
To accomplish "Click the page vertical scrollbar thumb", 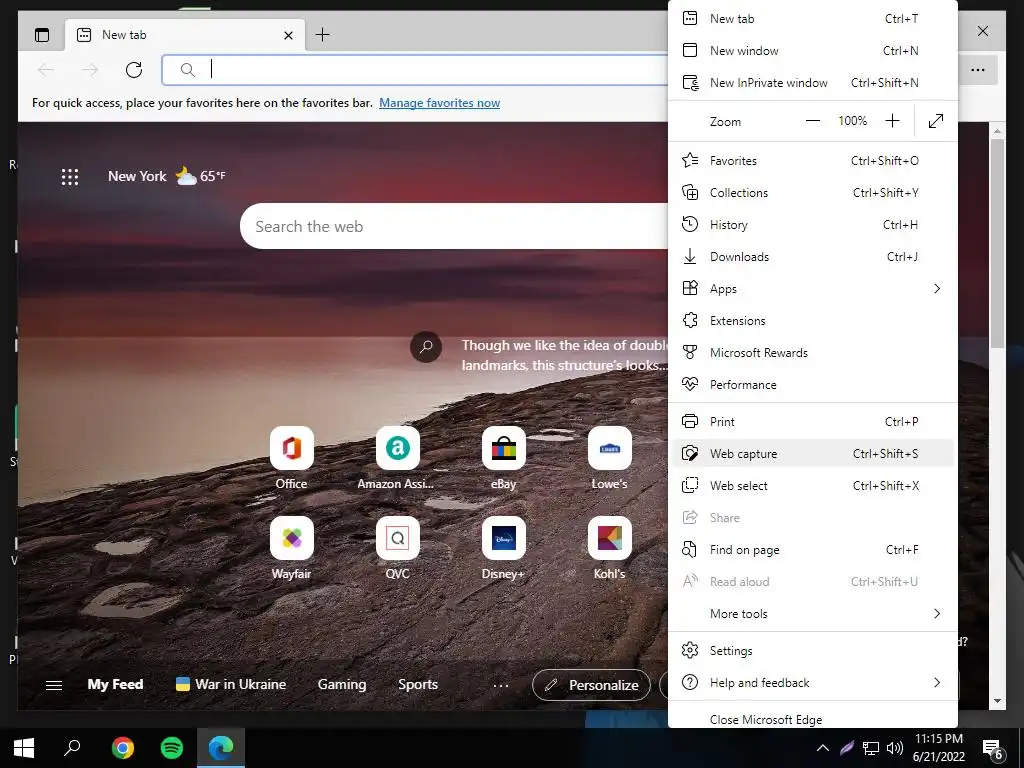I will 997,243.
